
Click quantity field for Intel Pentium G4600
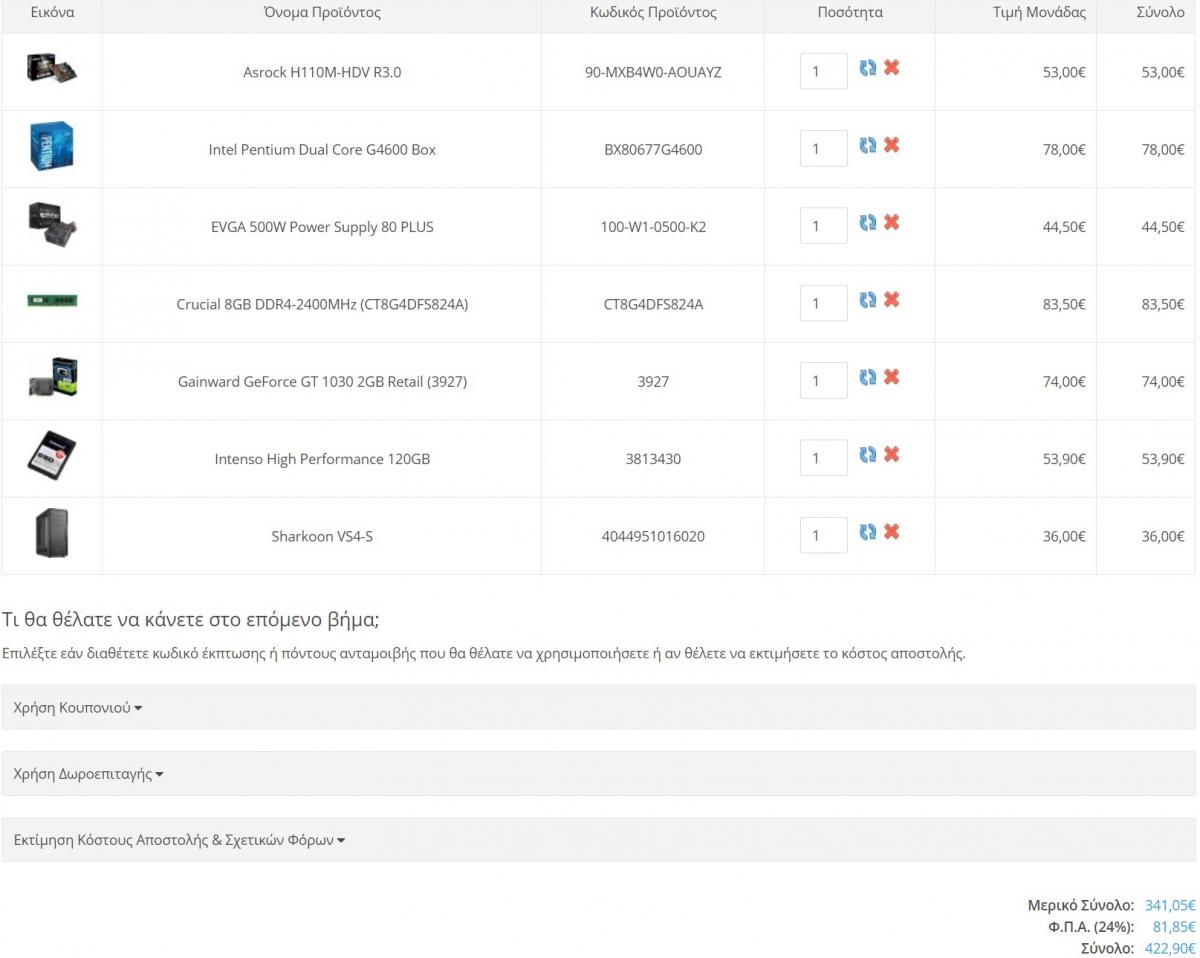pos(824,148)
